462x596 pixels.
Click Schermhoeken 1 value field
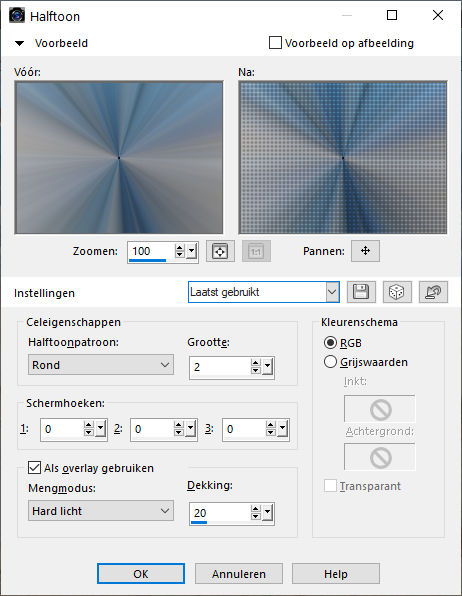[x=62, y=430]
